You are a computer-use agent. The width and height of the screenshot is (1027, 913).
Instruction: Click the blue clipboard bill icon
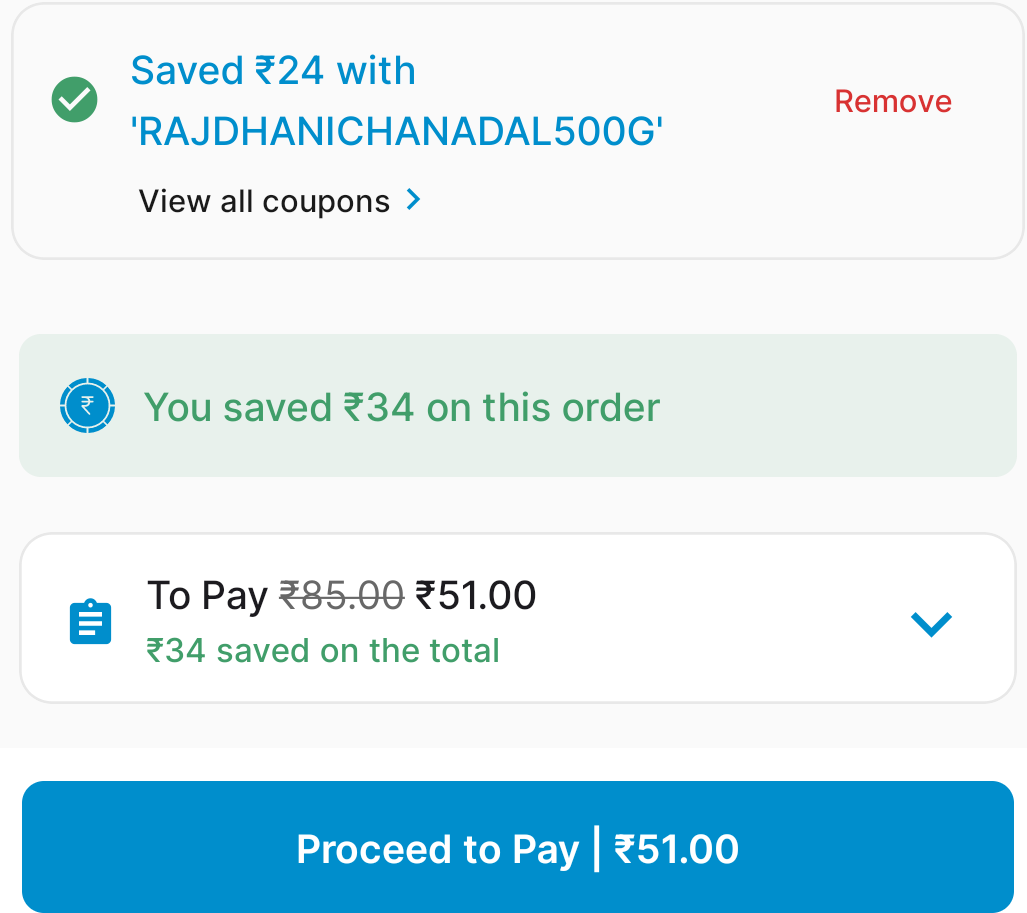(x=90, y=621)
